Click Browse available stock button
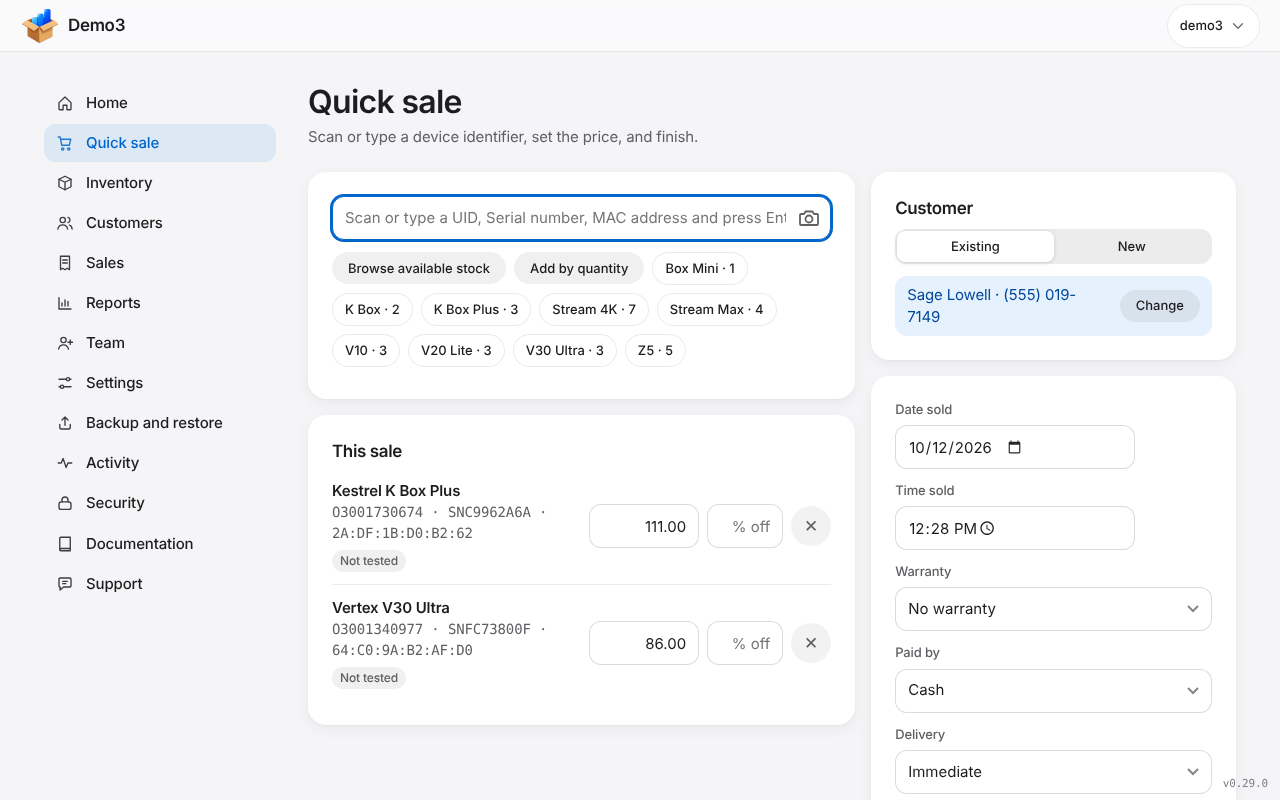1280x800 pixels. [419, 268]
